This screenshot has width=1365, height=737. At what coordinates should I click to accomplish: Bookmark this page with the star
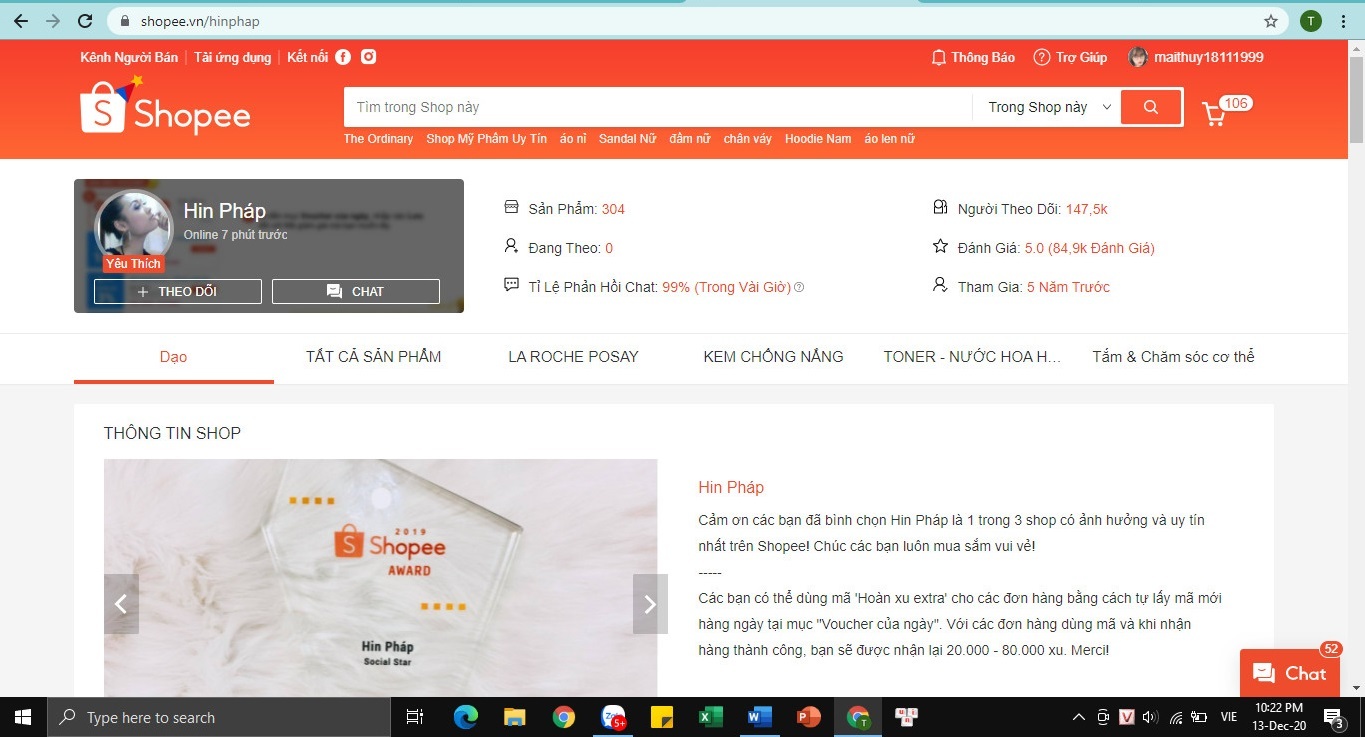(x=1271, y=21)
